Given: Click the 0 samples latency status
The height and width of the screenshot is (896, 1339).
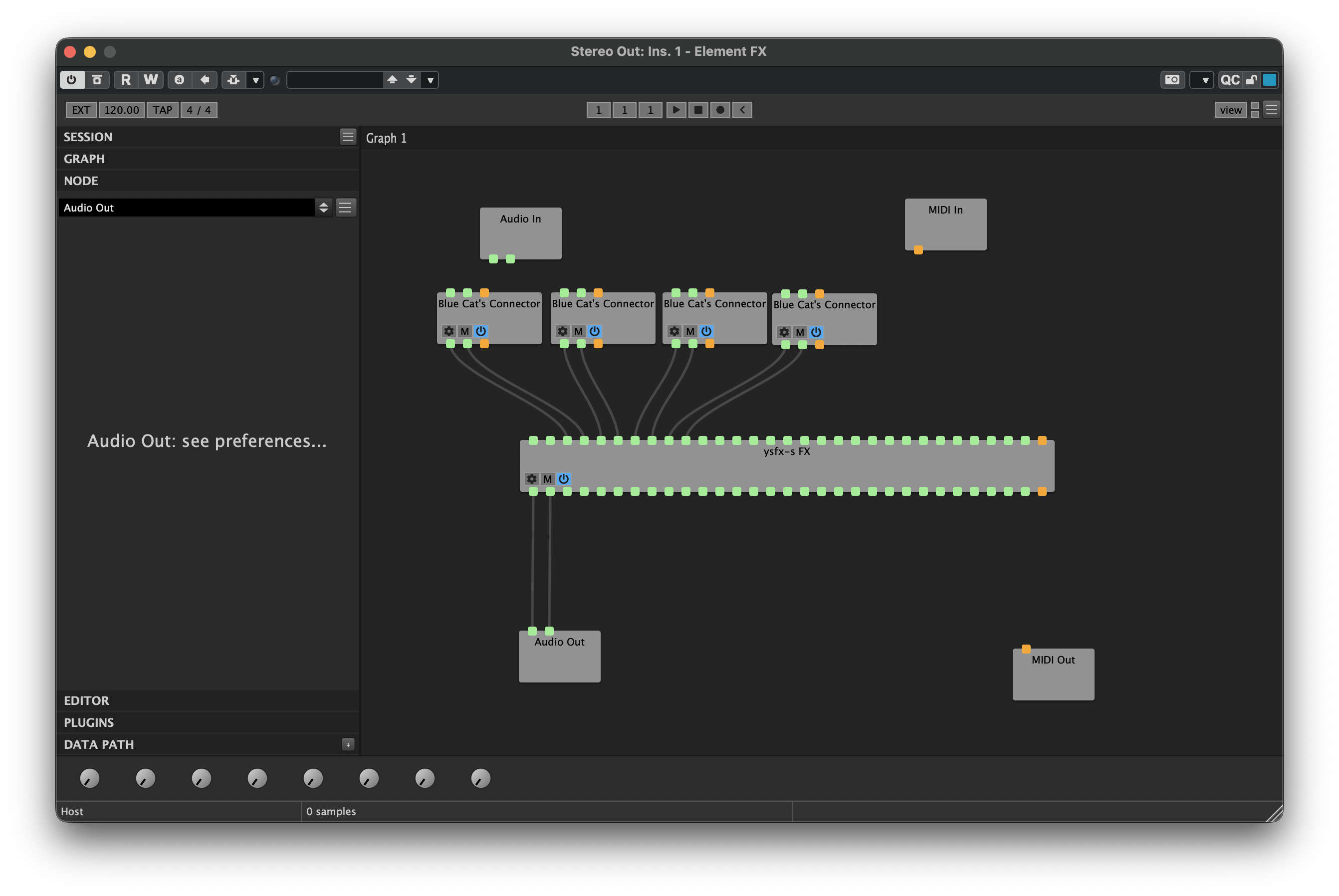Looking at the screenshot, I should [x=331, y=811].
